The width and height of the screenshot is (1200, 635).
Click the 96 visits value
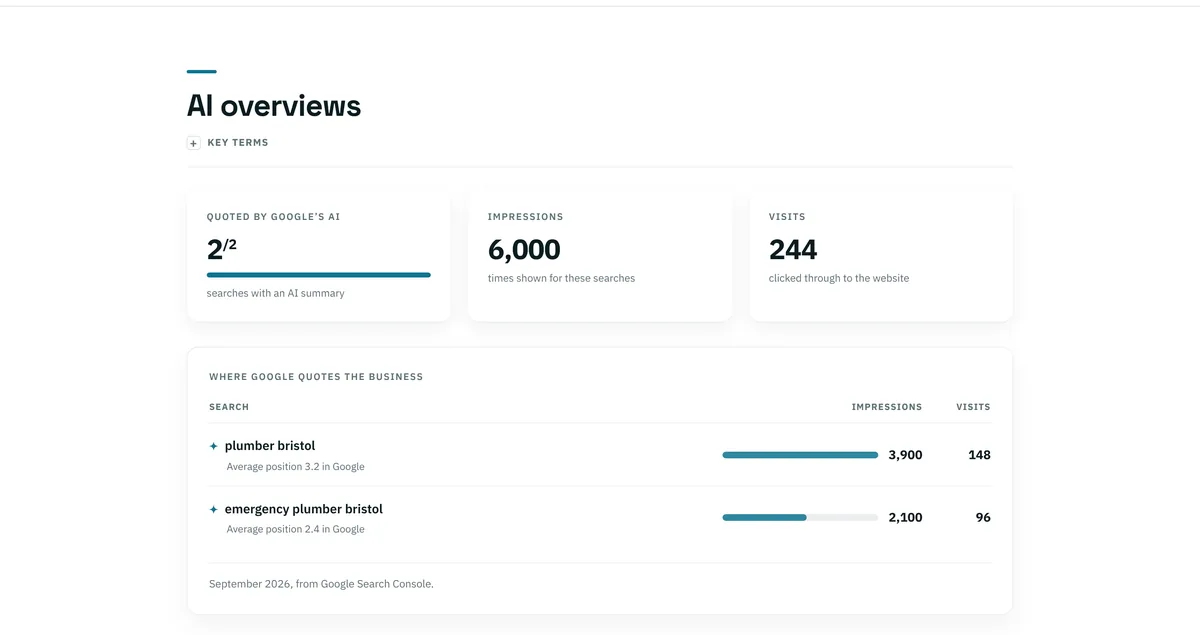coord(983,518)
